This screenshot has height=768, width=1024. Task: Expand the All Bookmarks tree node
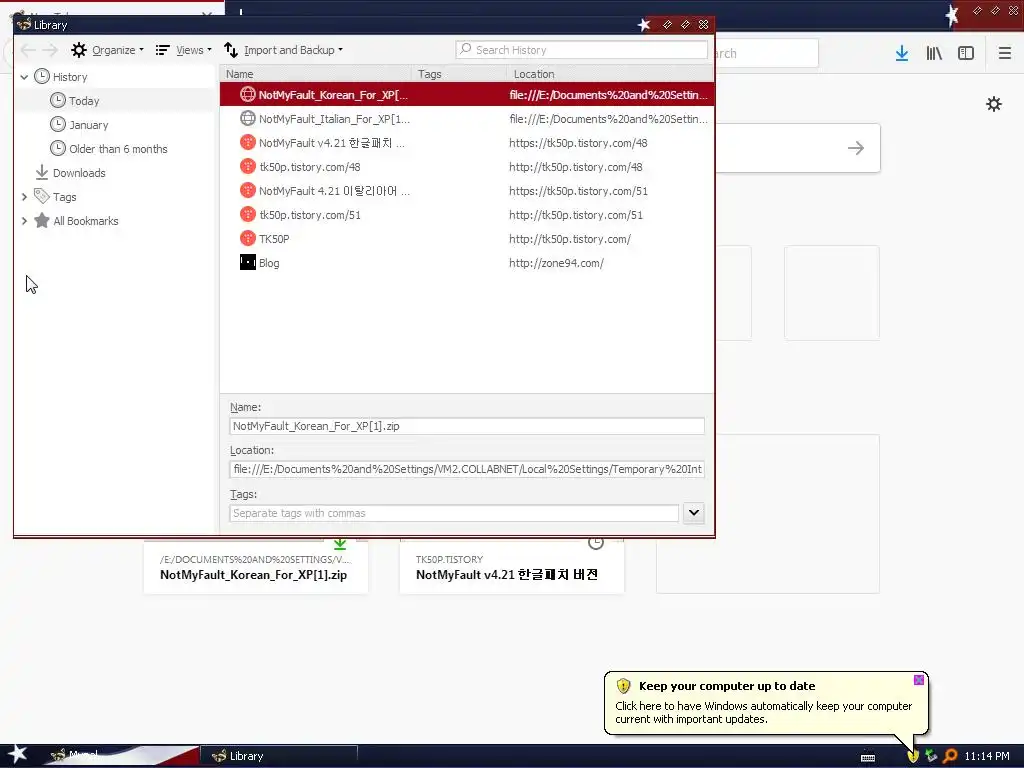[x=24, y=221]
